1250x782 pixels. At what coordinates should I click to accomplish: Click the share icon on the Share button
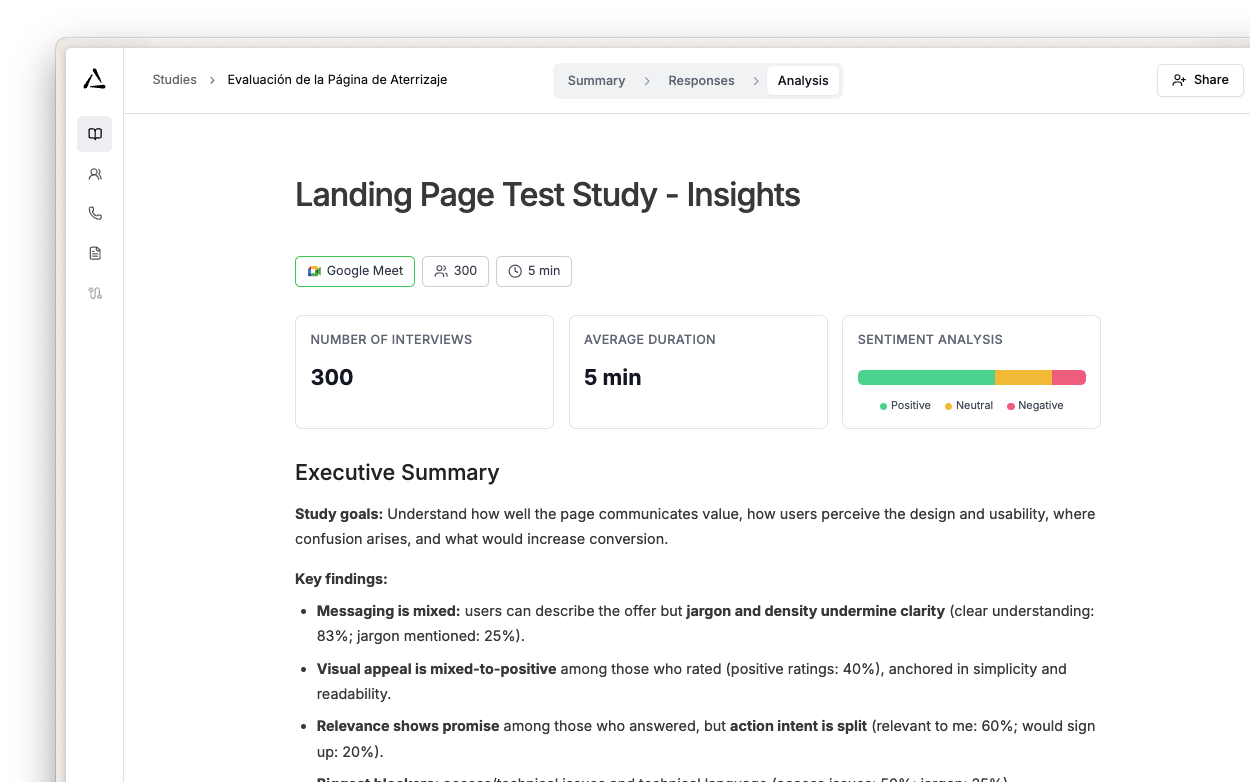(1180, 80)
